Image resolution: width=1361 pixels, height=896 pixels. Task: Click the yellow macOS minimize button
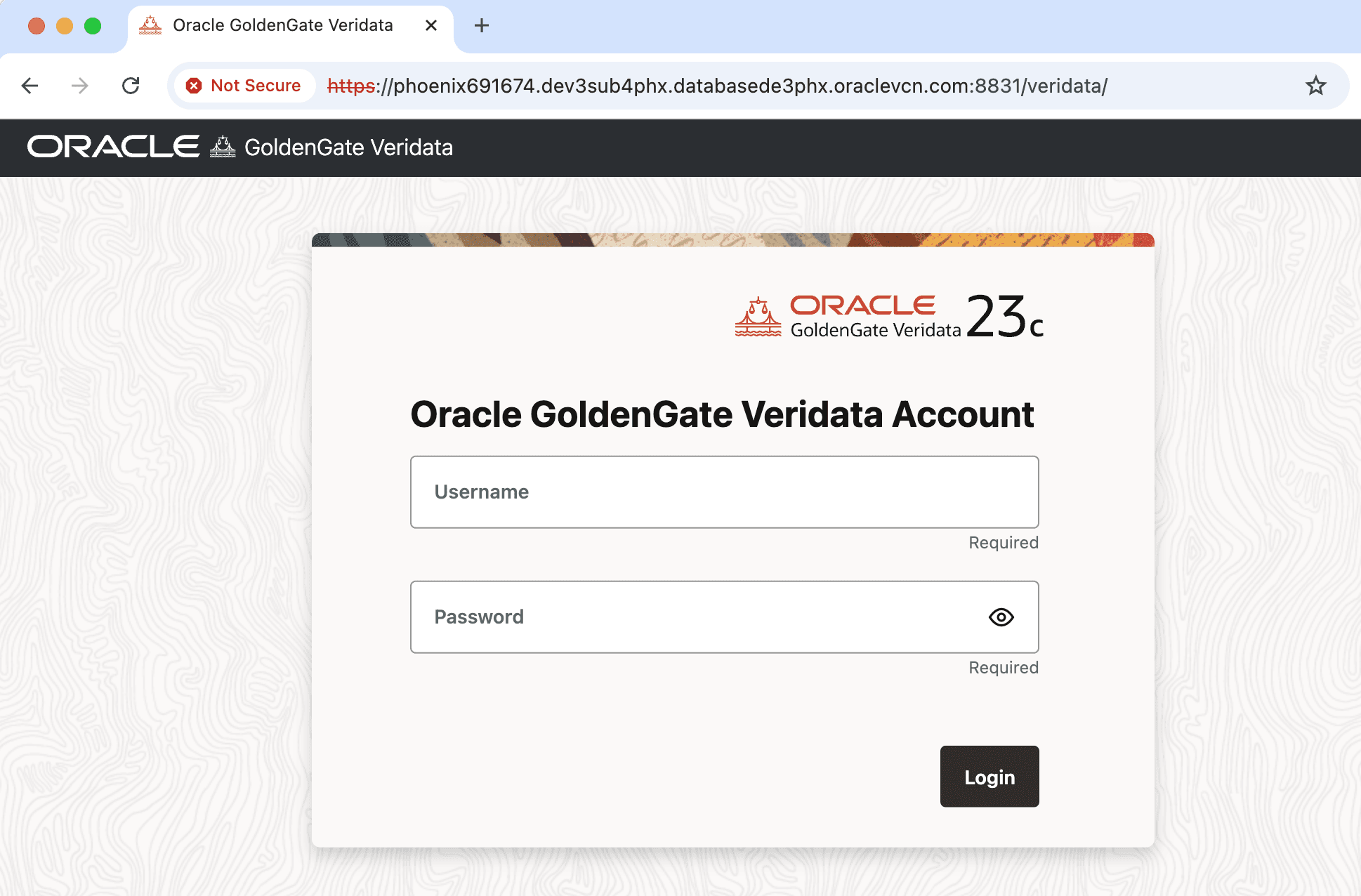(65, 26)
